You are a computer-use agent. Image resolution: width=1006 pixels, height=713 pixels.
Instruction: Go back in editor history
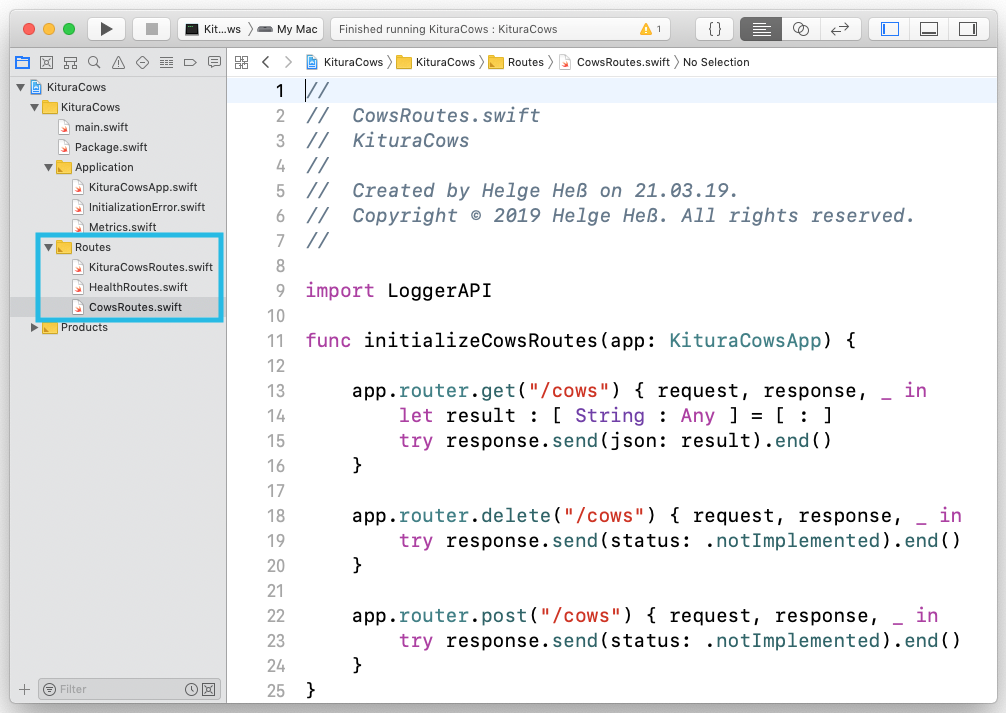[266, 62]
